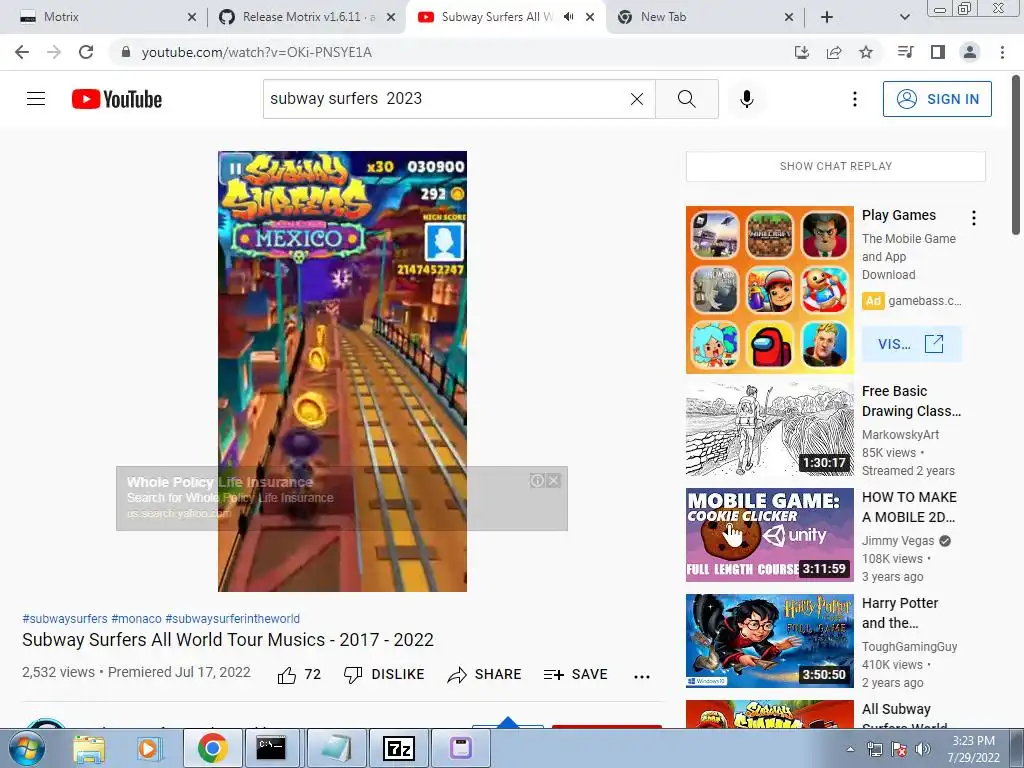The image size is (1024, 768).
Task: Open the Cookie Clicker mobile game thumbnail
Action: pos(770,535)
